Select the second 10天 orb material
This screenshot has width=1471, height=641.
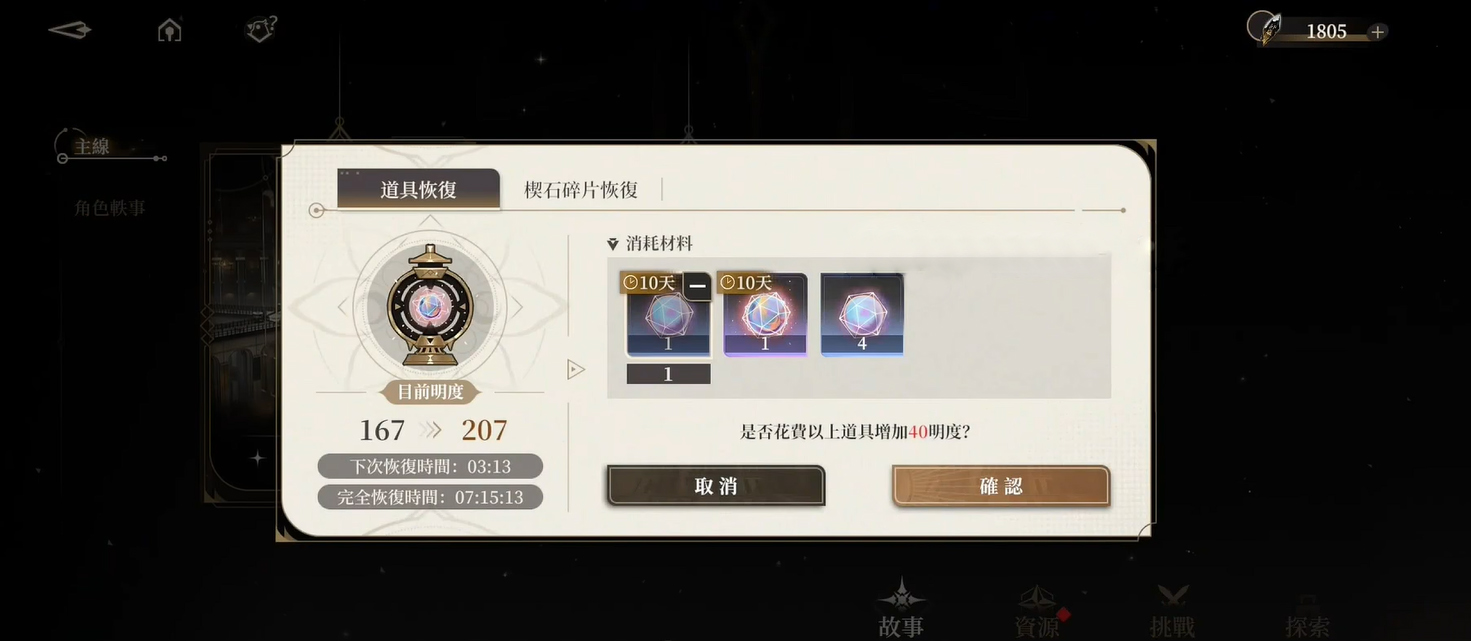765,315
